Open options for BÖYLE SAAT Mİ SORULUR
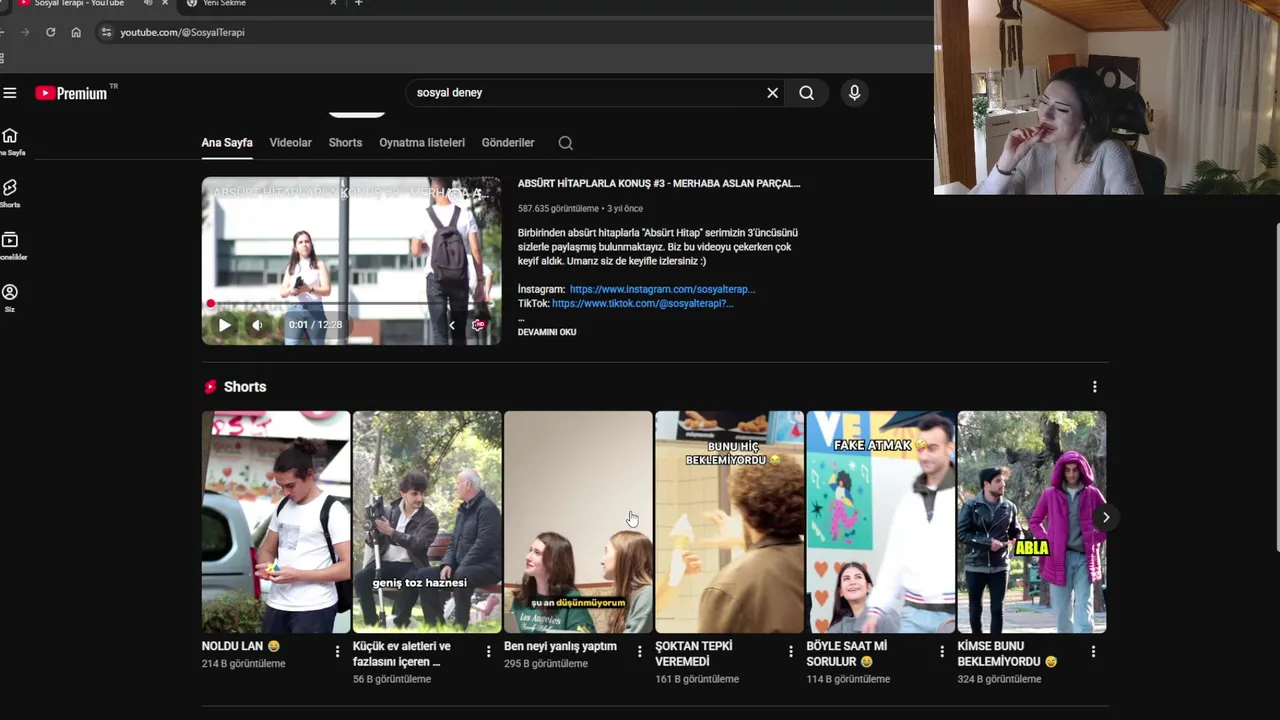Viewport: 1280px width, 720px height. click(942, 651)
